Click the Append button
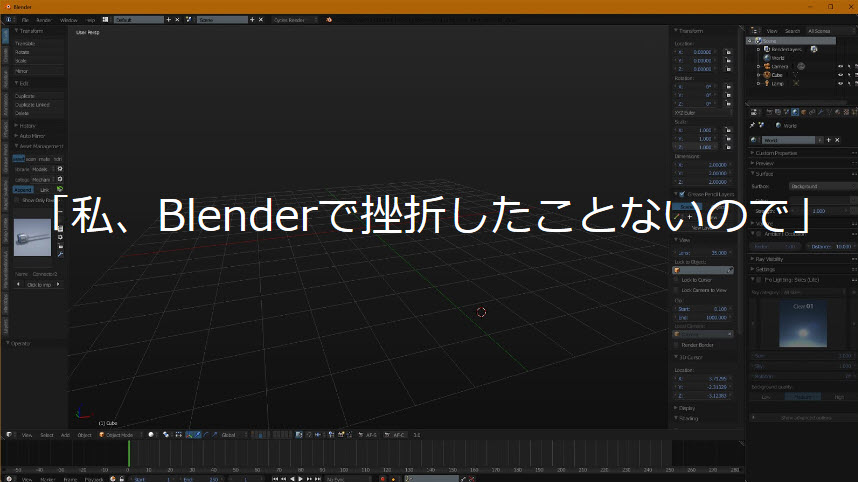 click(23, 190)
